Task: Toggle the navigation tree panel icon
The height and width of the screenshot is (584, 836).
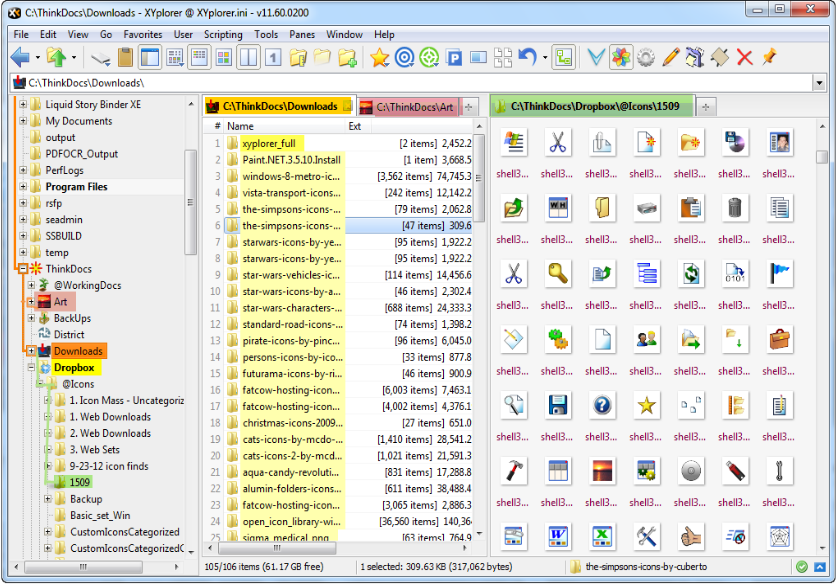Action: point(150,57)
